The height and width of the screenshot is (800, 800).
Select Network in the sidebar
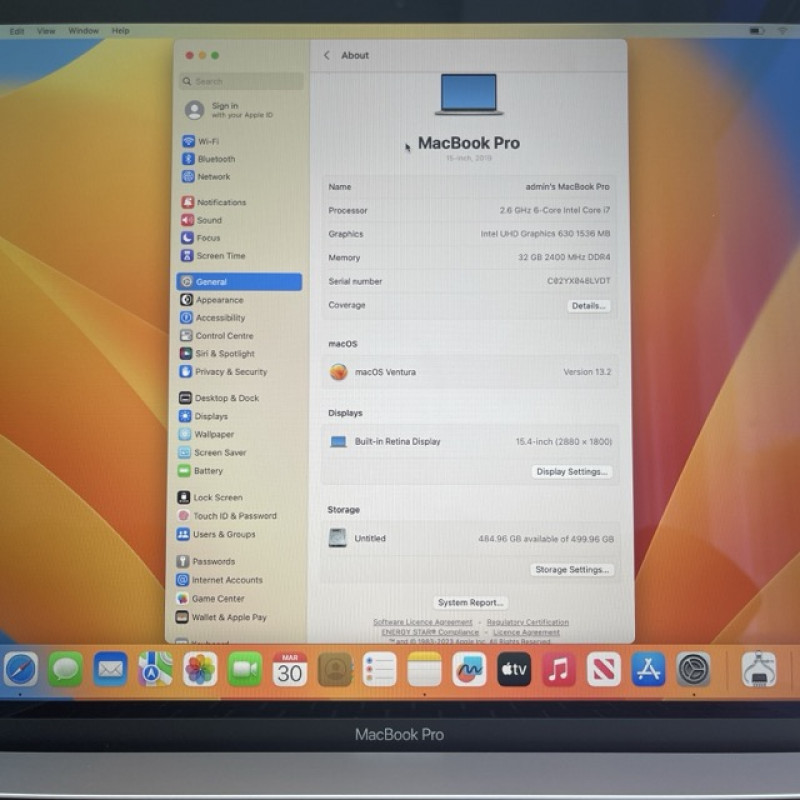pos(206,177)
